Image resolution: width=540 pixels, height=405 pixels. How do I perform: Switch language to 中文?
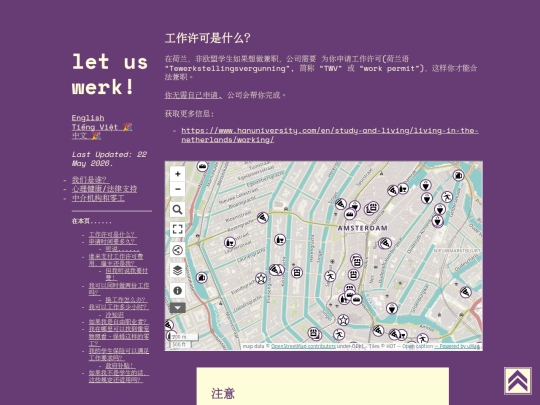[x=86, y=136]
